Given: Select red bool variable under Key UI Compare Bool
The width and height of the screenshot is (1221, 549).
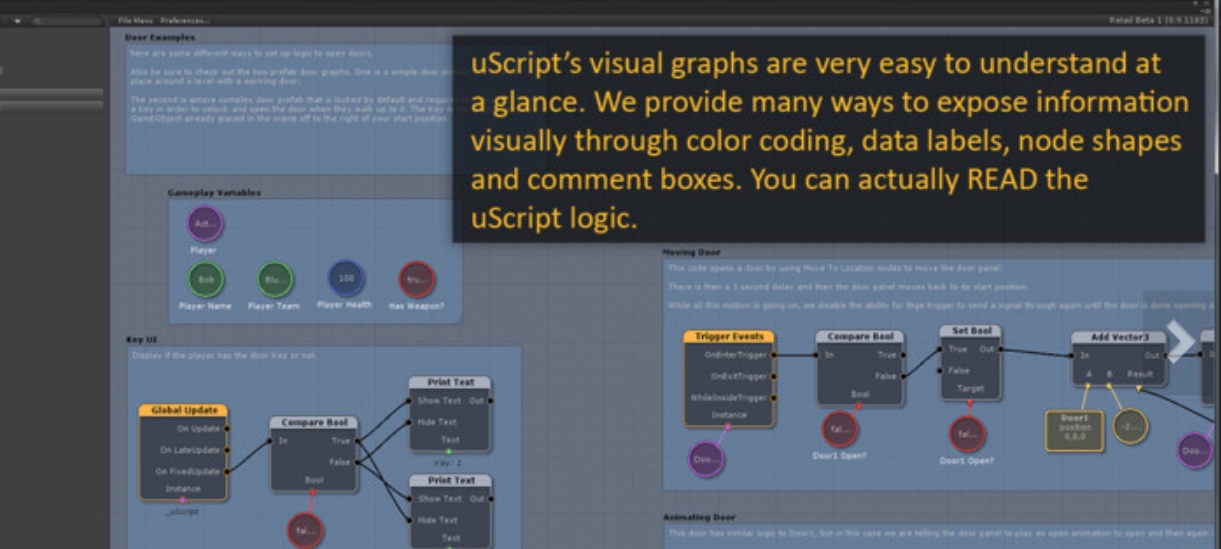Looking at the screenshot, I should click(306, 529).
